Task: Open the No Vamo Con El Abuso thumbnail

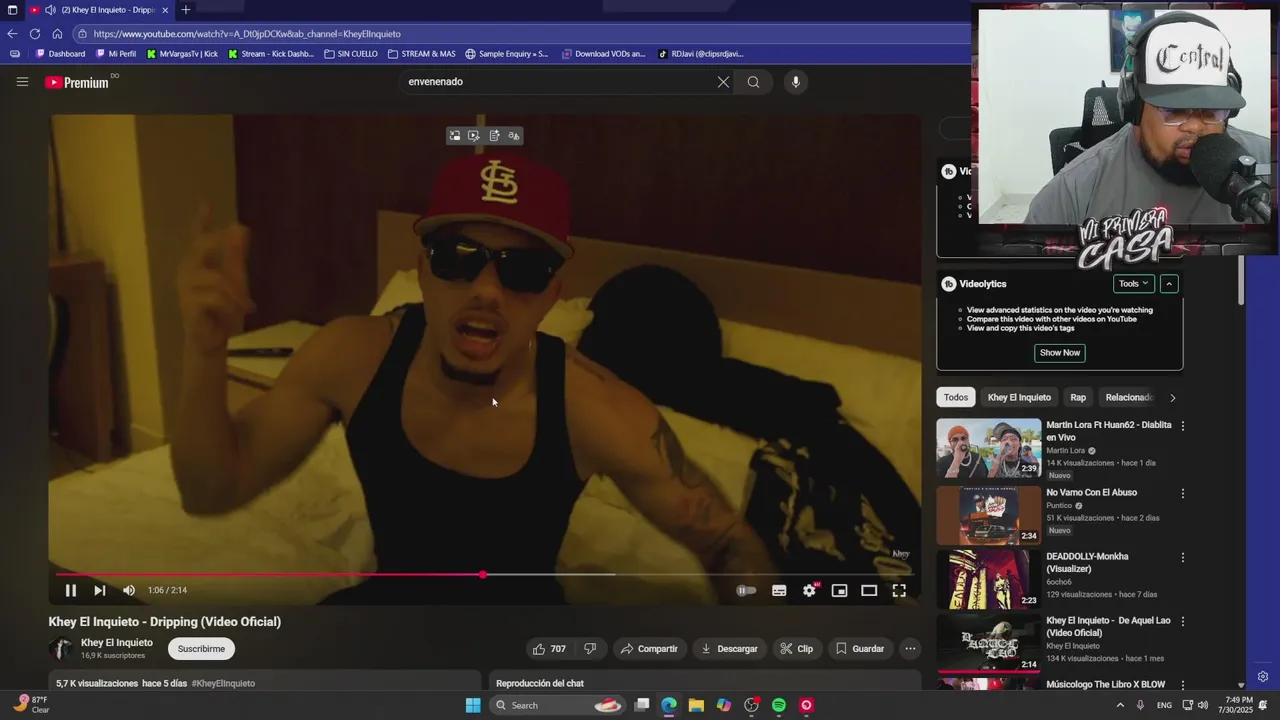Action: click(x=989, y=515)
